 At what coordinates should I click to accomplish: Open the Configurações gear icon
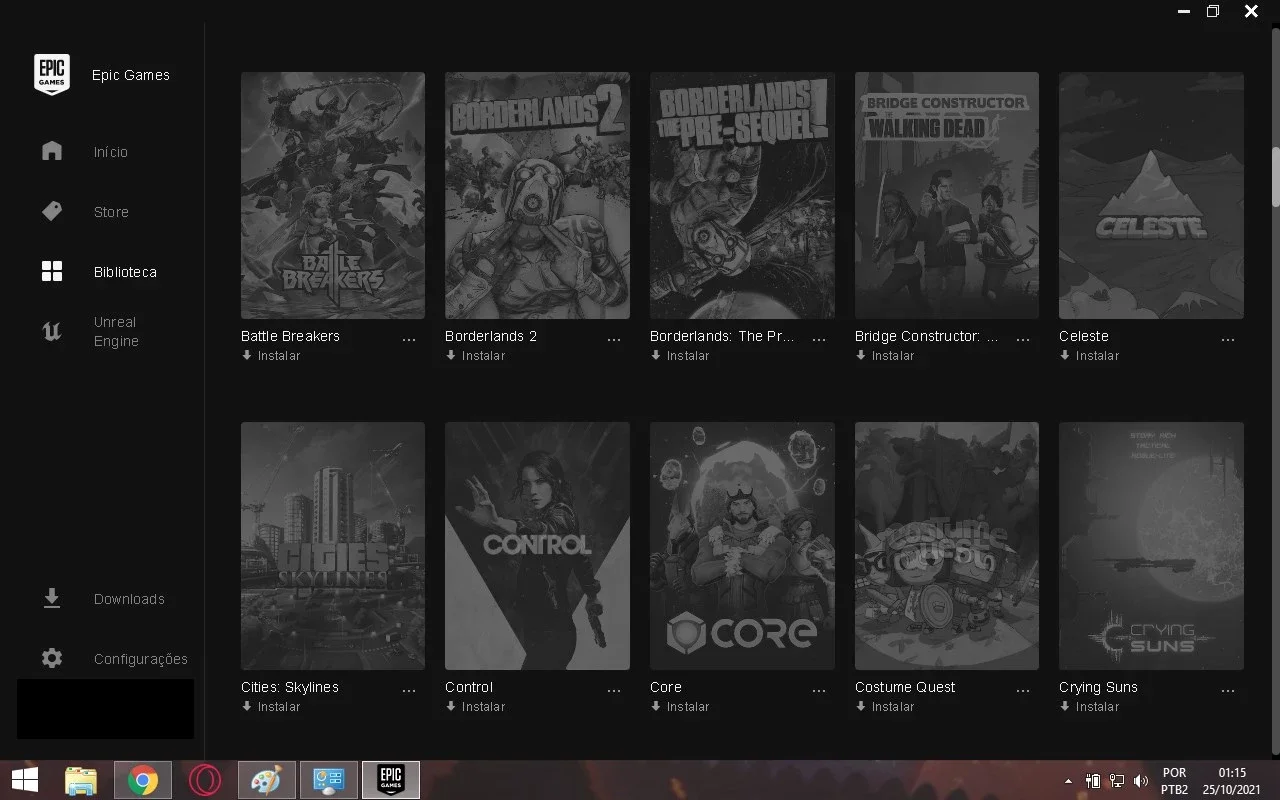(x=52, y=658)
